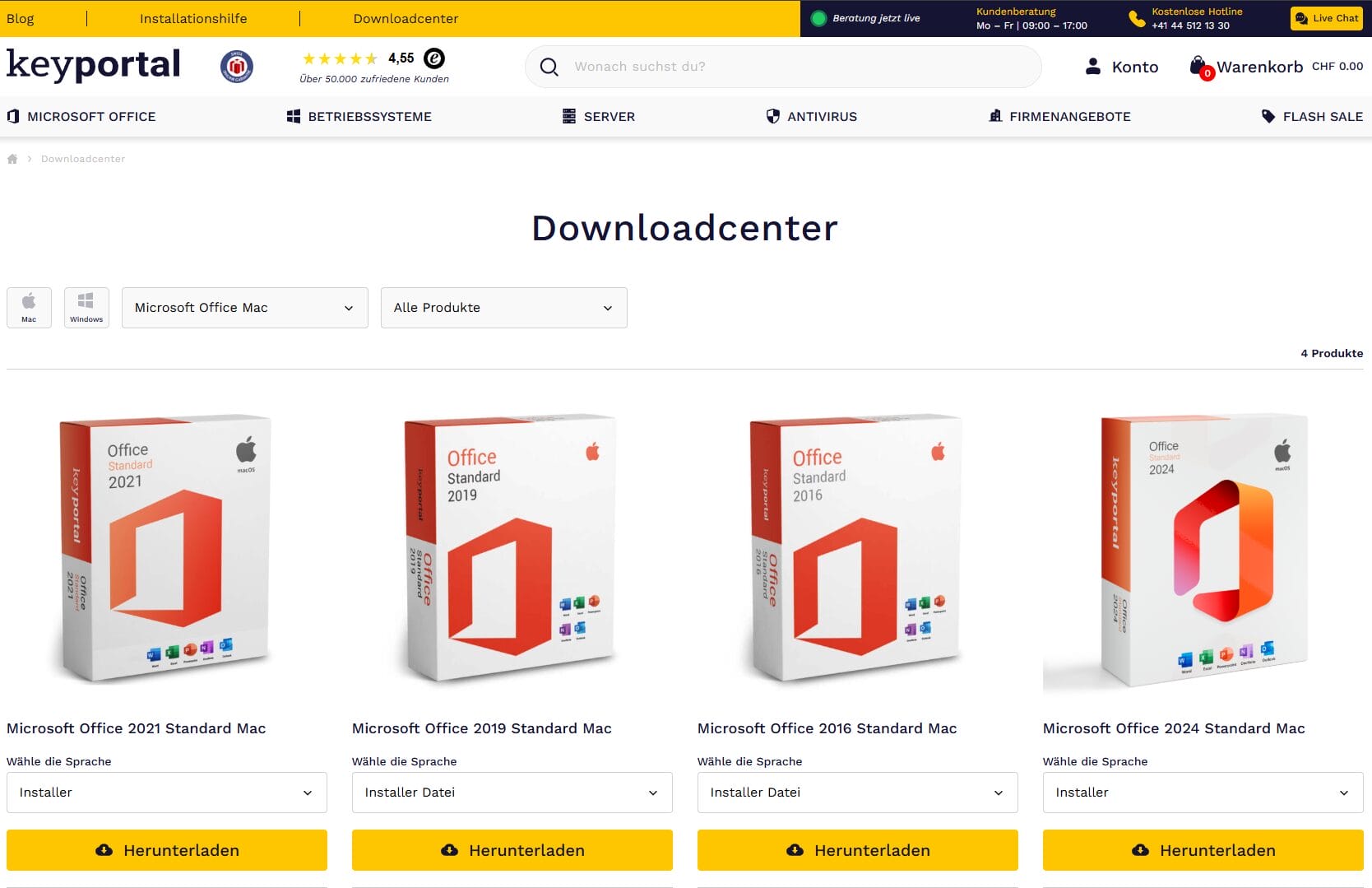The height and width of the screenshot is (888, 1372).
Task: Select the Windows platform filter icon
Action: coord(86,308)
